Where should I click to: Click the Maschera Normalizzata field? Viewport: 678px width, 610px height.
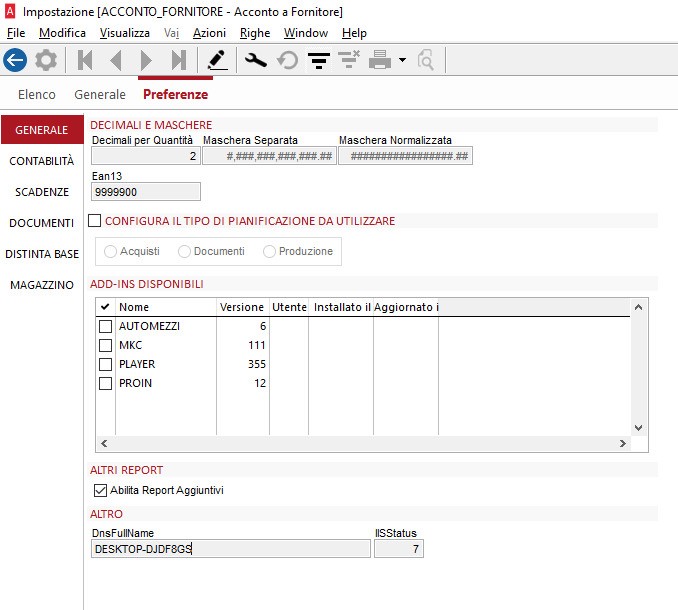tap(406, 156)
